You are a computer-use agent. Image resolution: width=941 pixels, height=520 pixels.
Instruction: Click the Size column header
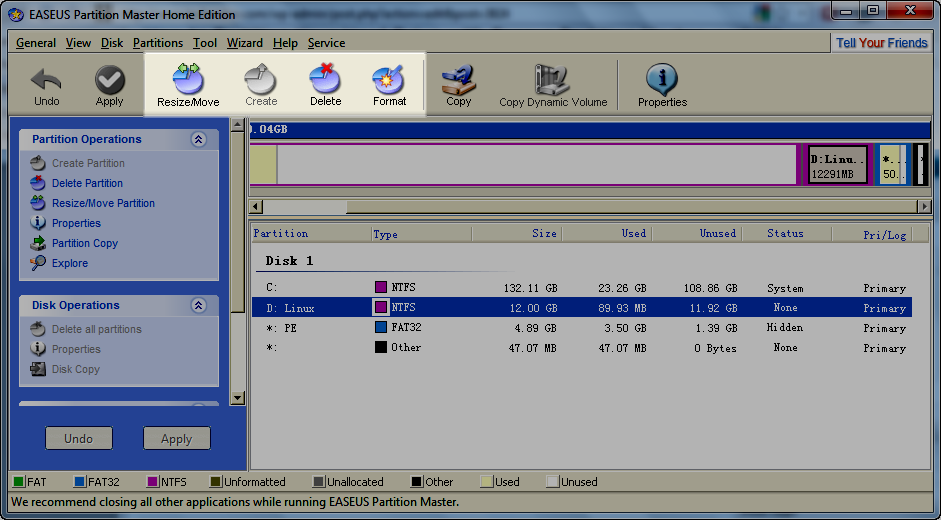517,234
